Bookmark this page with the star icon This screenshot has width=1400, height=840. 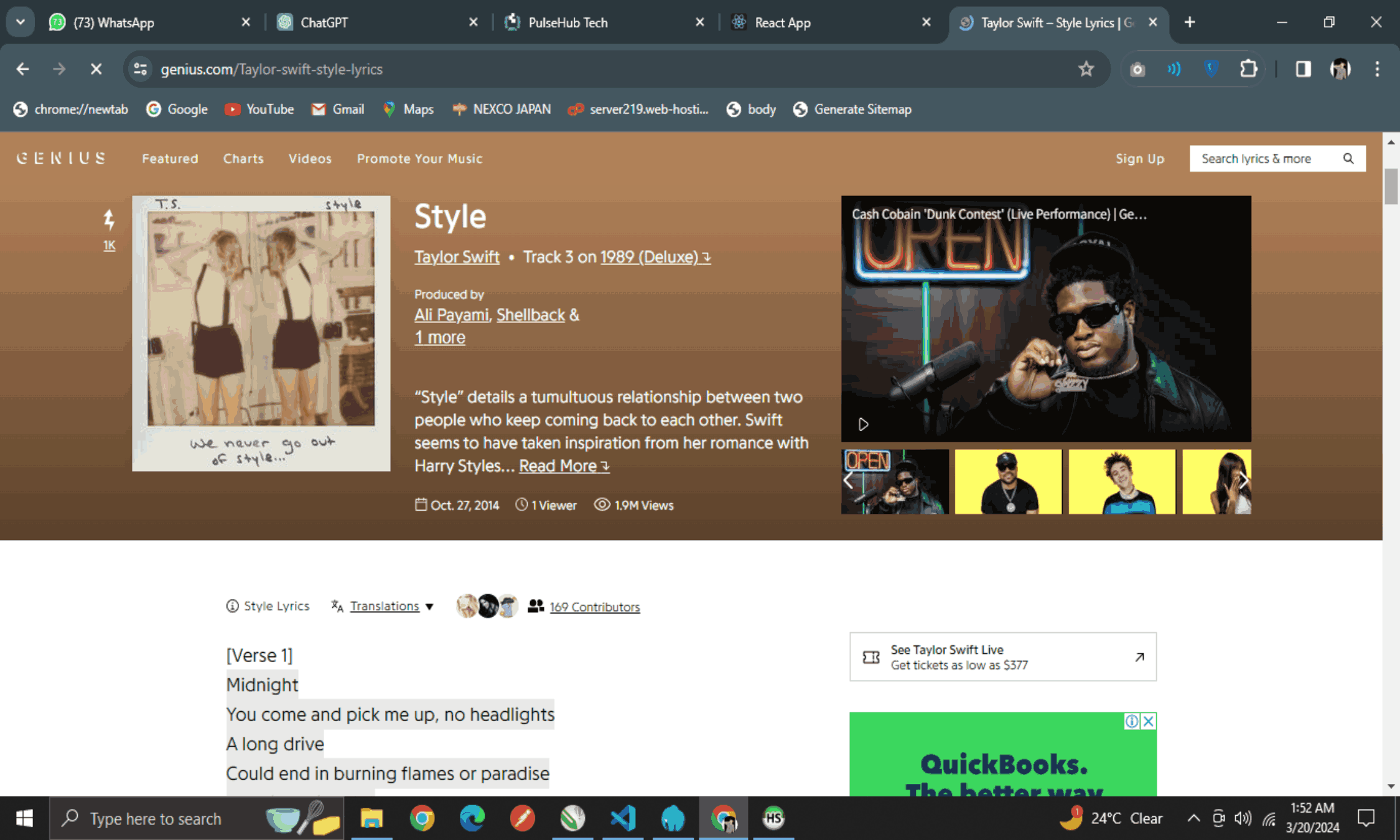[x=1086, y=69]
